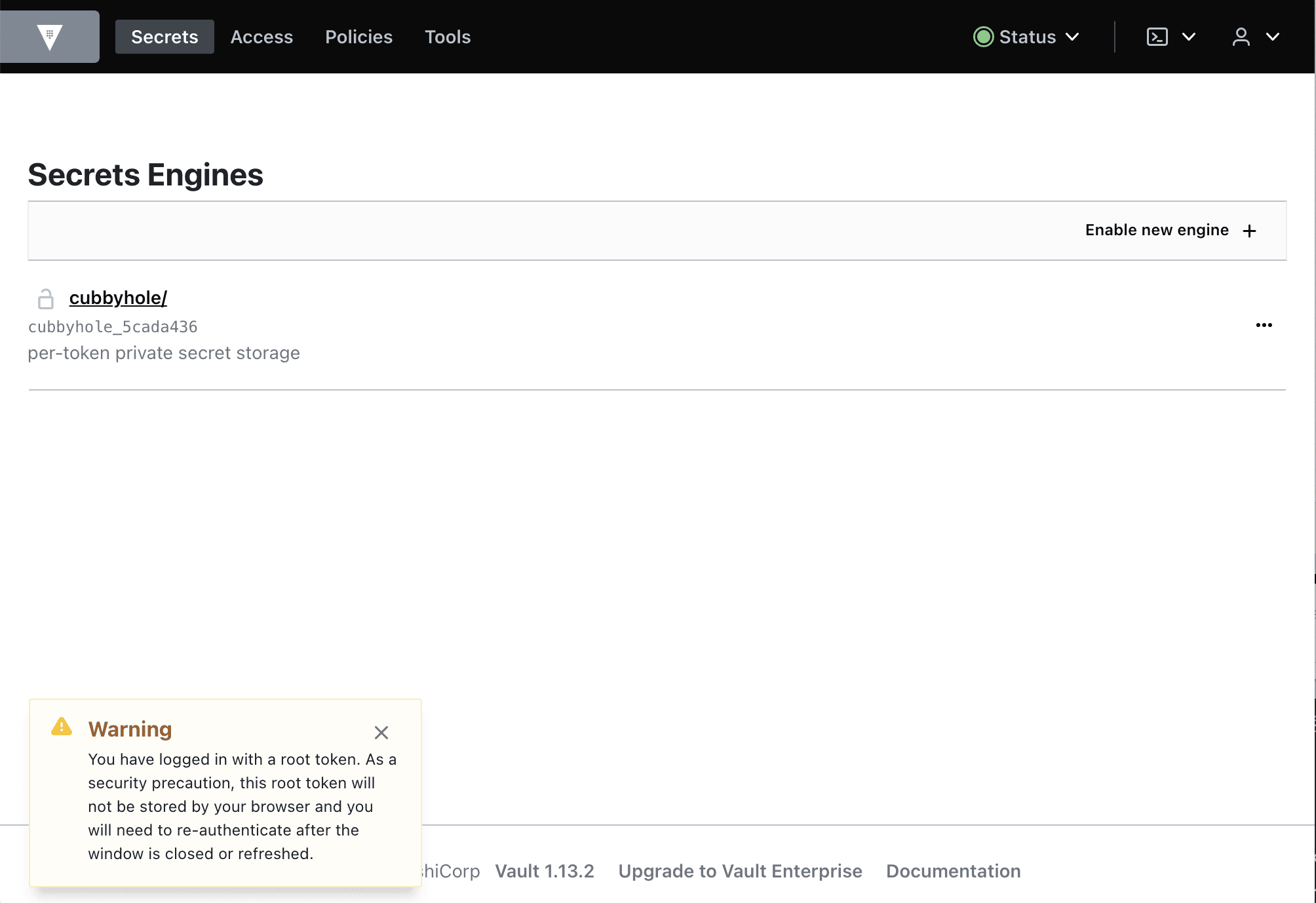Click the Upgrade to Vault Enterprise link

(740, 871)
